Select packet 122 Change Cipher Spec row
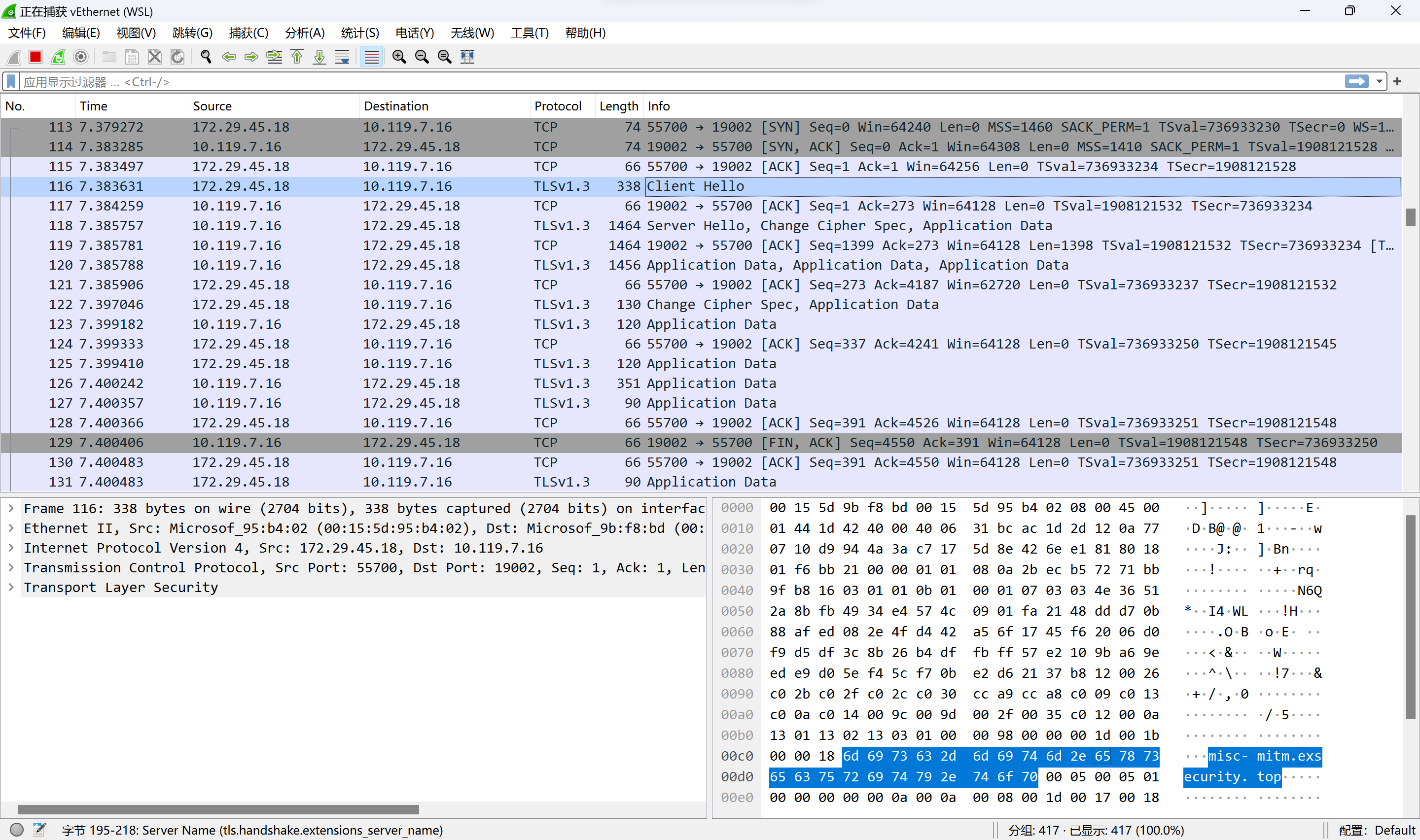Screen dimensions: 1420x840 pos(701,305)
